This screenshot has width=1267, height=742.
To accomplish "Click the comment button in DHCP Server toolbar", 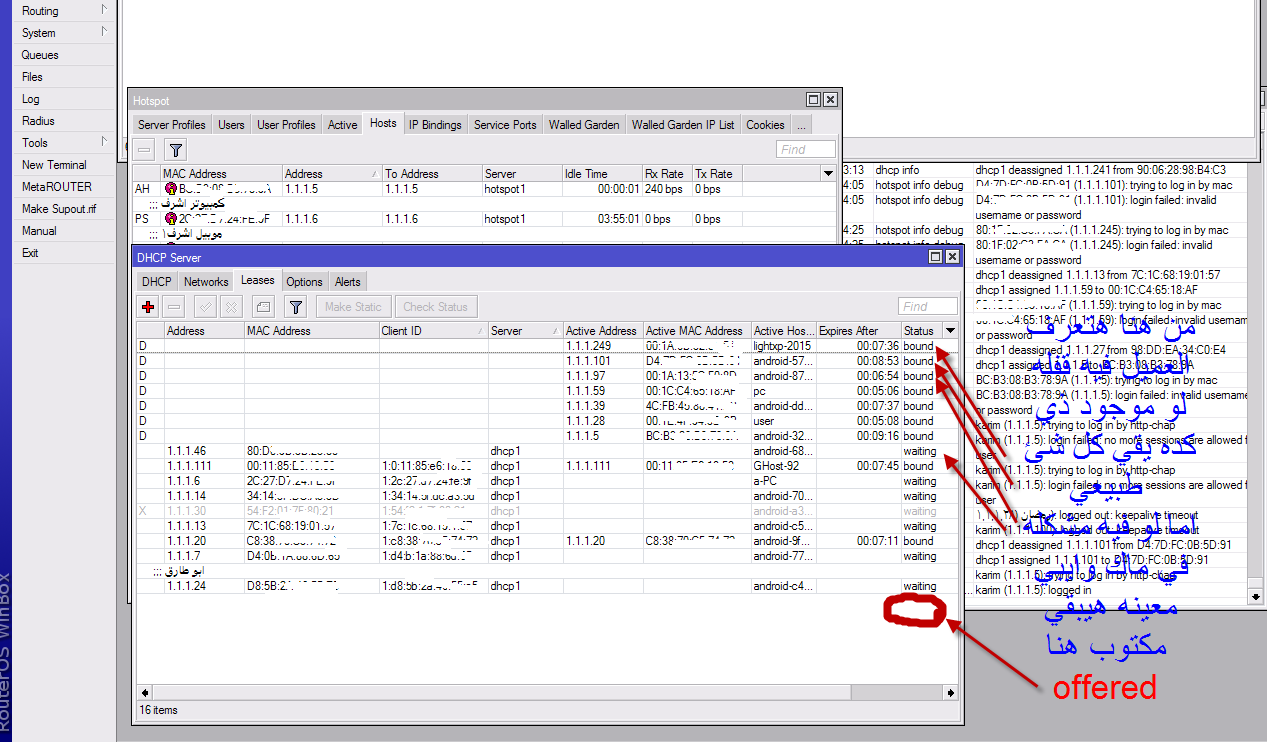I will tap(262, 307).
